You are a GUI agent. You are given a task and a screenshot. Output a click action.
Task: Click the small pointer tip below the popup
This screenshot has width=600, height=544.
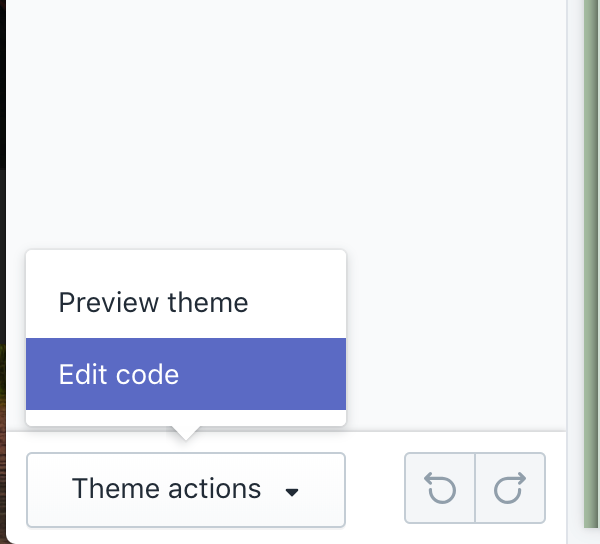click(186, 433)
